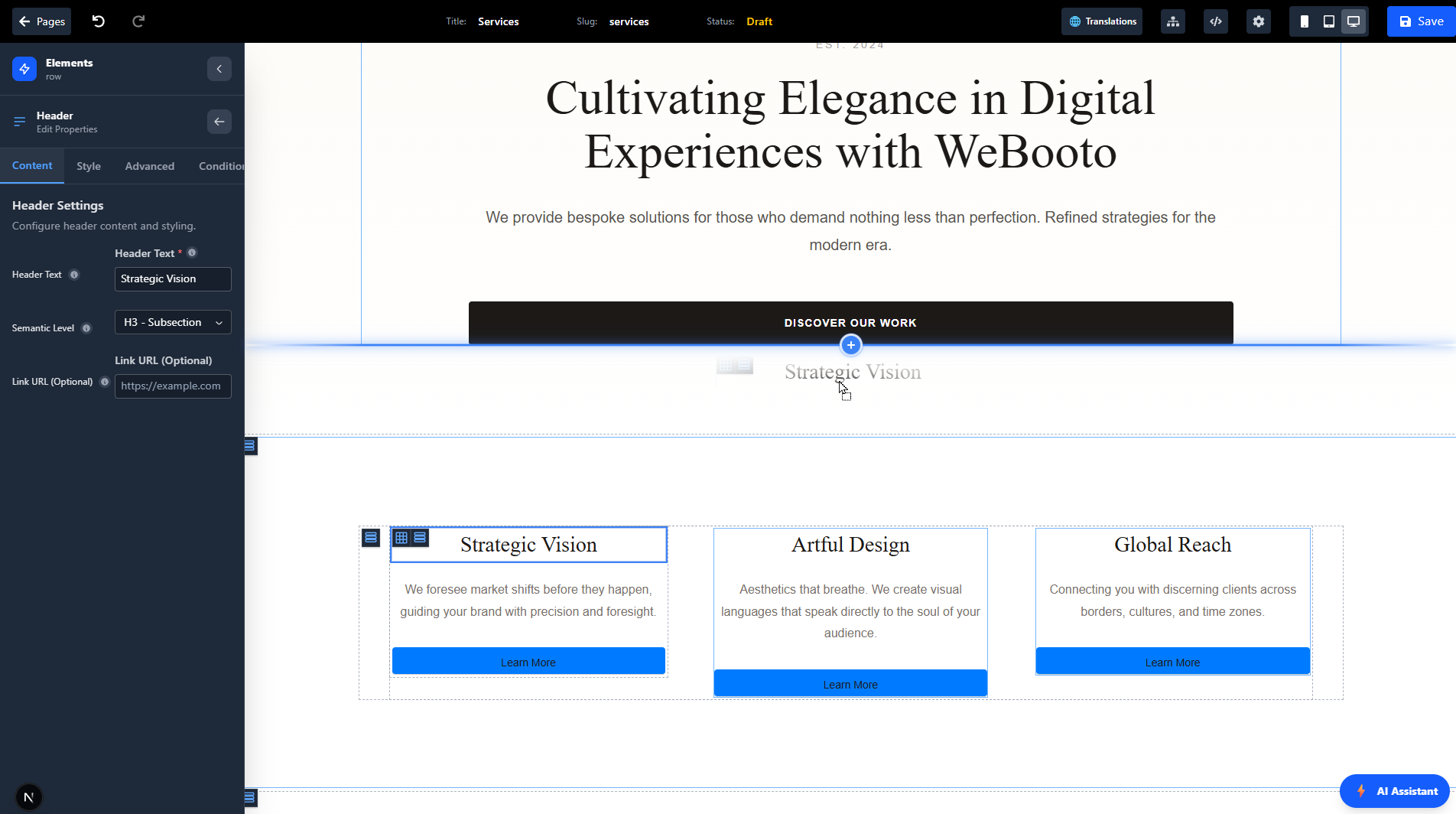Switch to the Style tab
The width and height of the screenshot is (1456, 814).
click(x=88, y=165)
